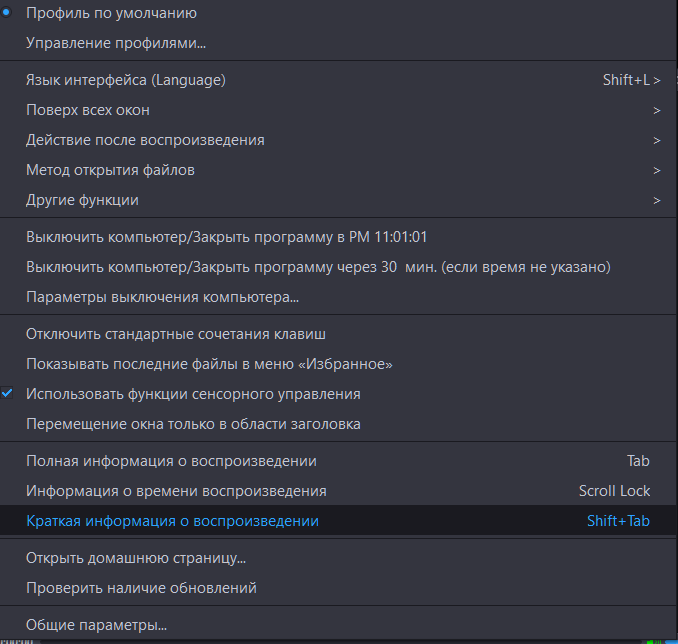
Task: Show full playback information (Tab)
Action: (x=171, y=461)
